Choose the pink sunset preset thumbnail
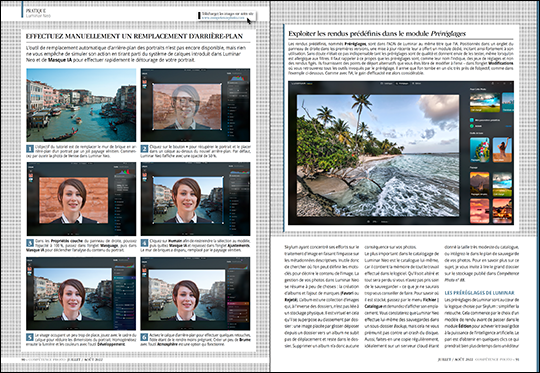Screen dimensions: 540x373 tap(479, 211)
